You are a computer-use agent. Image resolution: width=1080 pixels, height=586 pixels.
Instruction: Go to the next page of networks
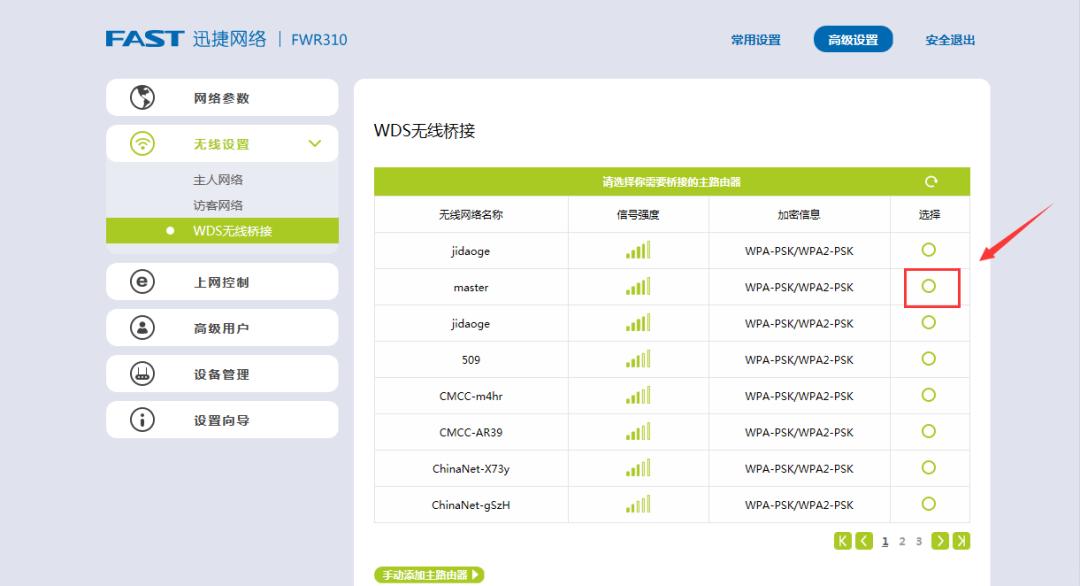pyautogui.click(x=941, y=540)
